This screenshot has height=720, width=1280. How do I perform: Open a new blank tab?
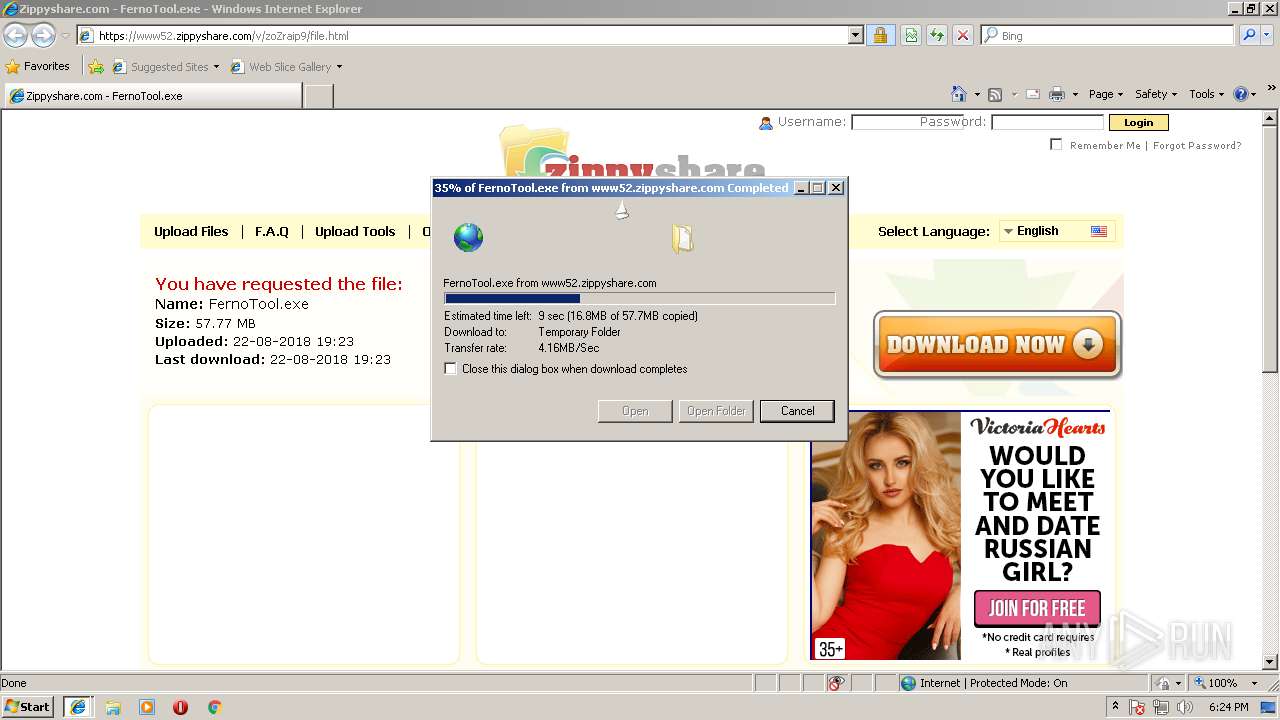pyautogui.click(x=318, y=96)
